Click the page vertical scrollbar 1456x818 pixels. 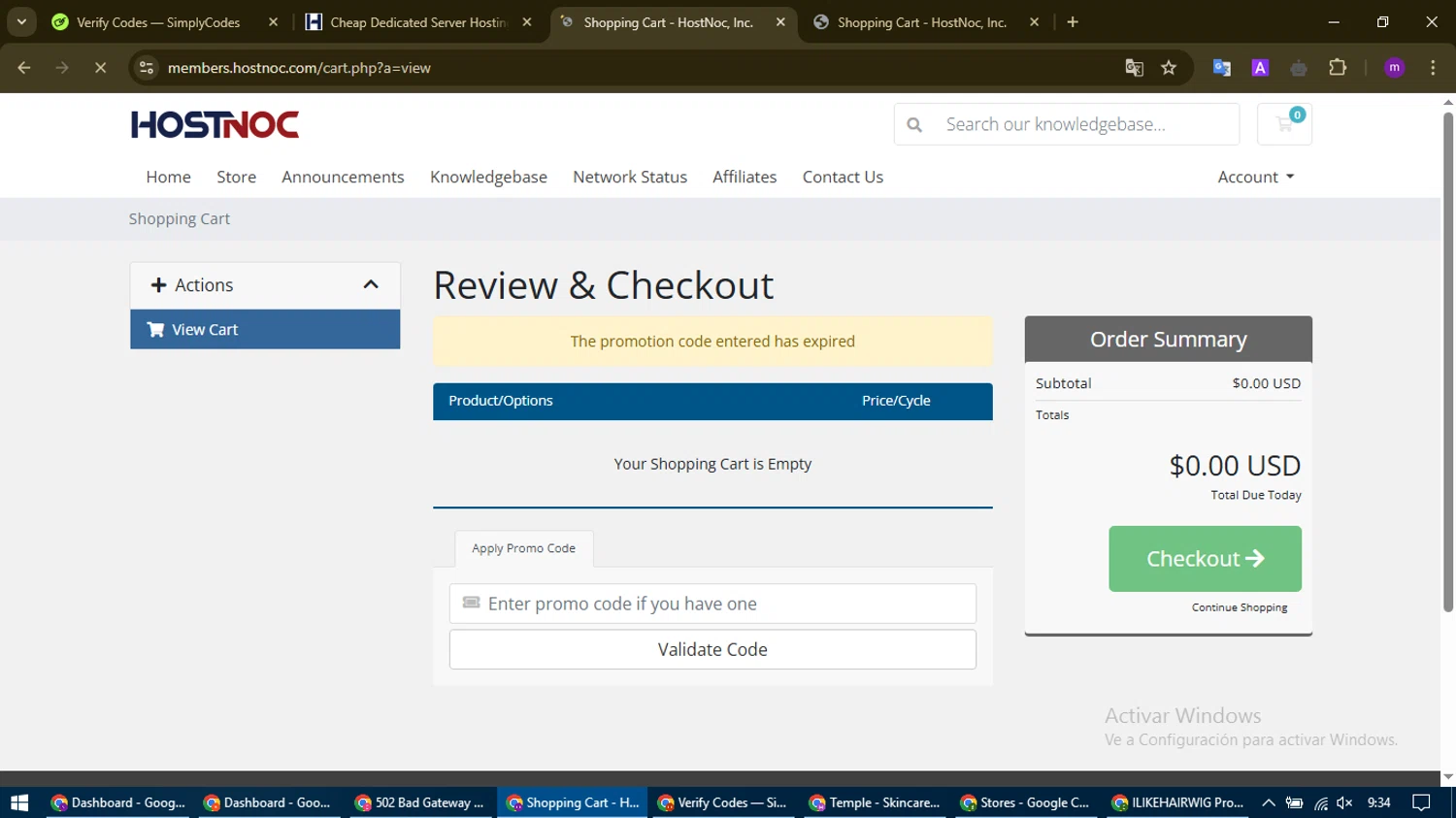pos(1448,362)
